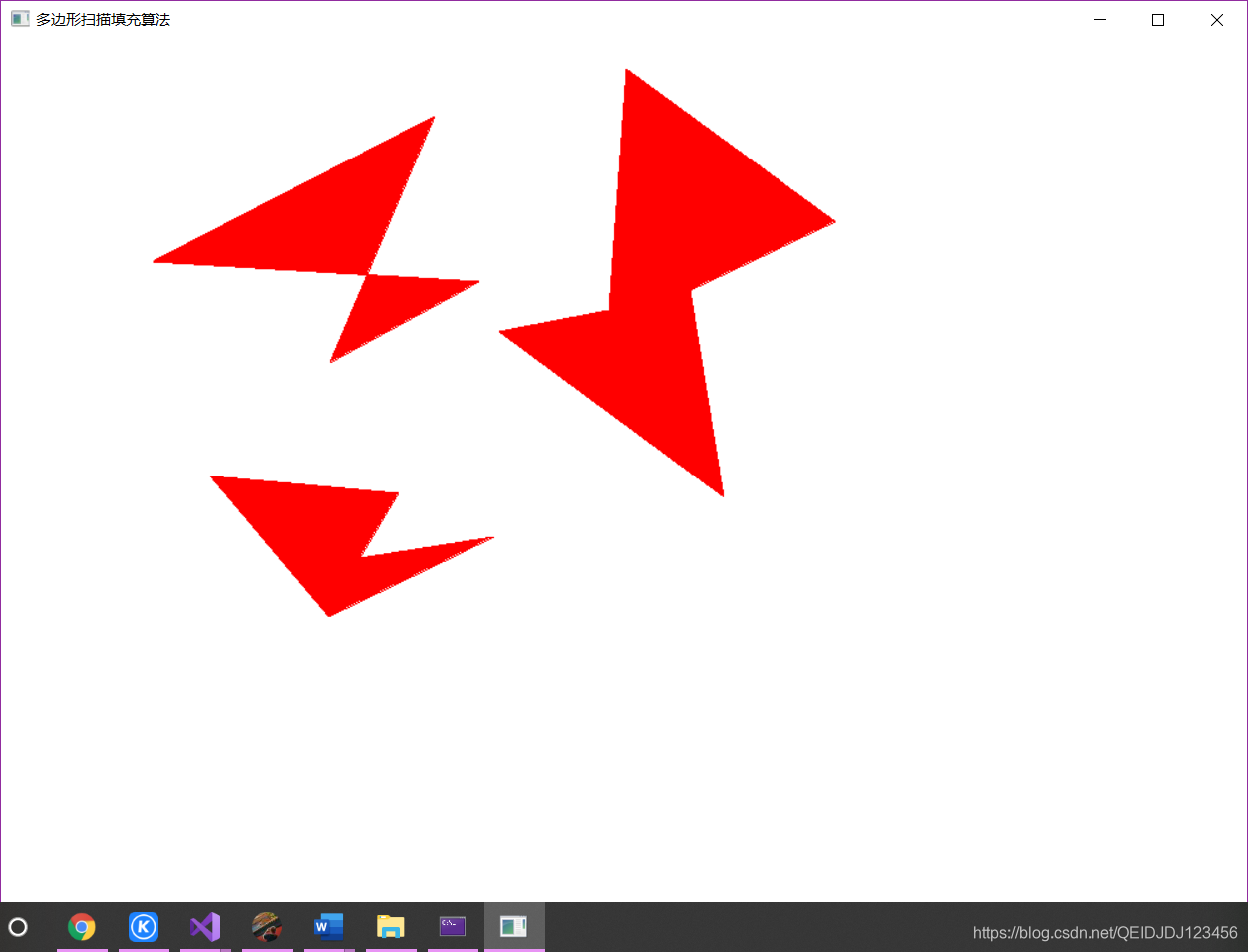
Task: Open Google Chrome from the taskbar
Action: (82, 927)
